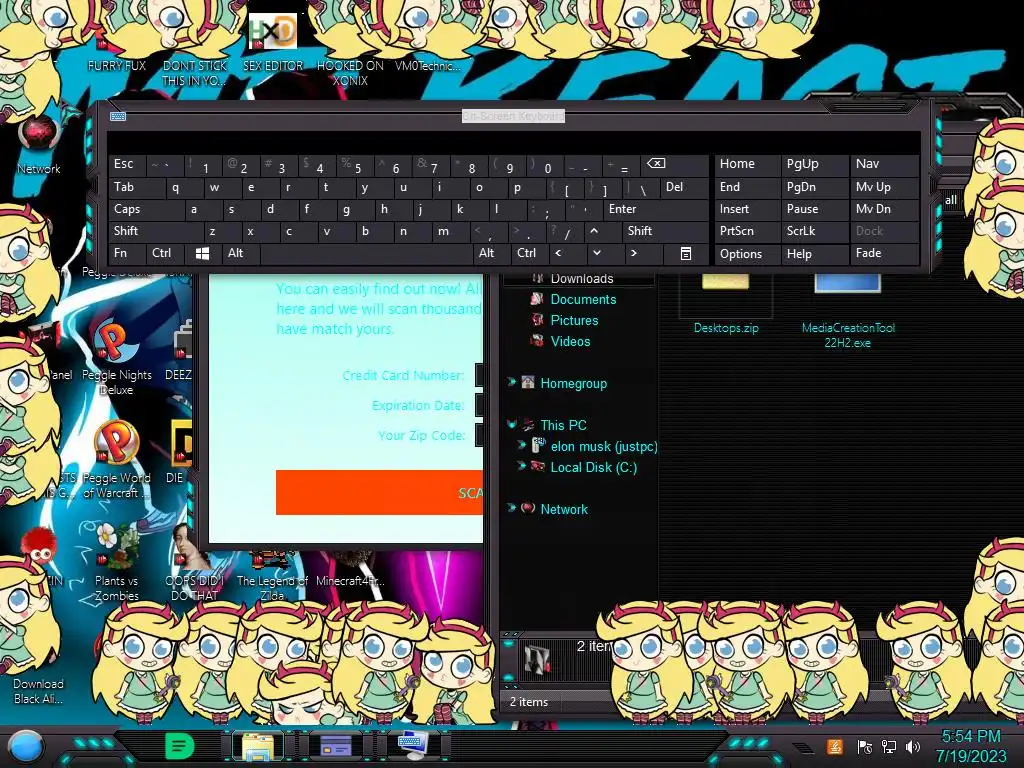Expand the Homegroup tree node

tap(511, 382)
